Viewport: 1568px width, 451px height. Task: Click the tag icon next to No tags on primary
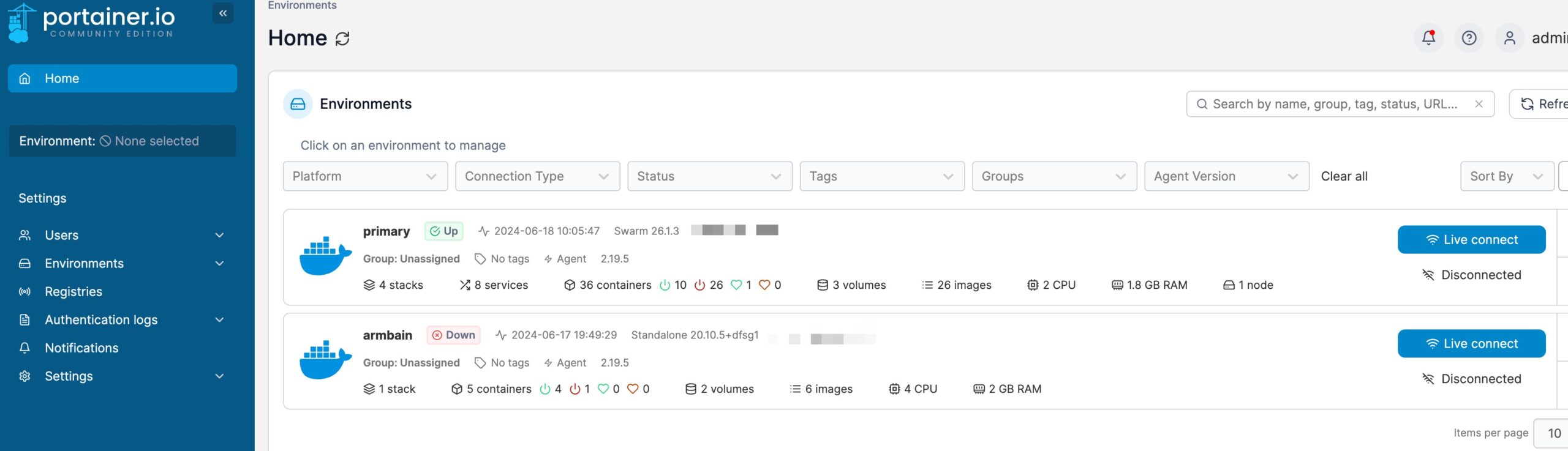480,259
